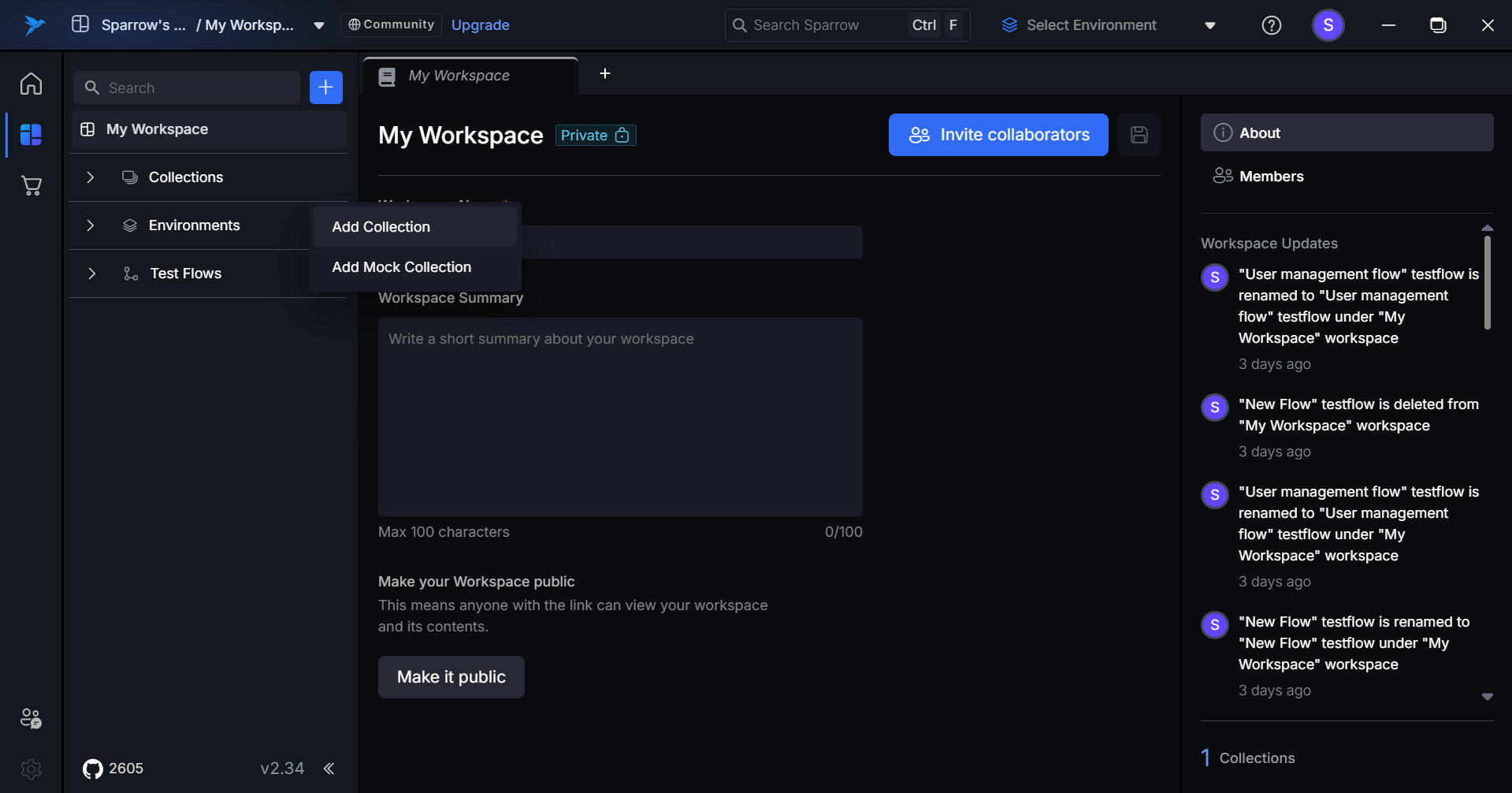This screenshot has width=1512, height=793.
Task: Click the blue plus add button
Action: coord(325,87)
